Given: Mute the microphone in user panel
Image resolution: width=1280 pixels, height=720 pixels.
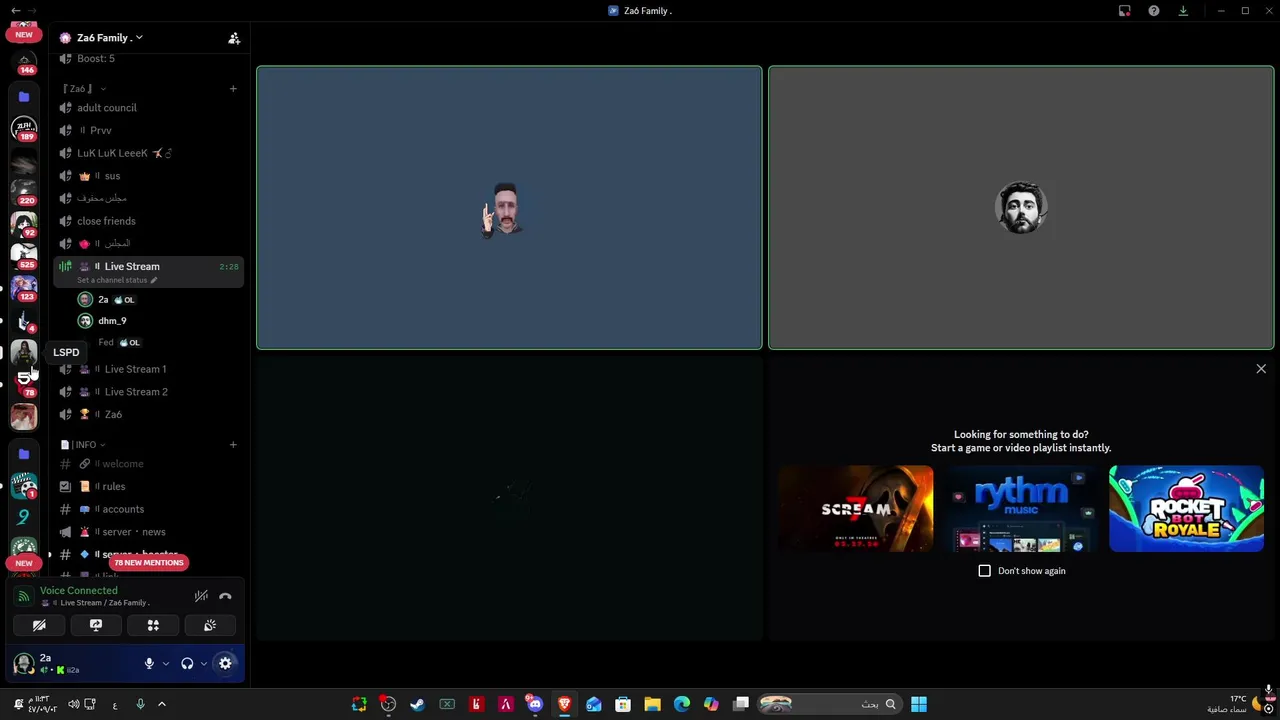Looking at the screenshot, I should (x=149, y=663).
